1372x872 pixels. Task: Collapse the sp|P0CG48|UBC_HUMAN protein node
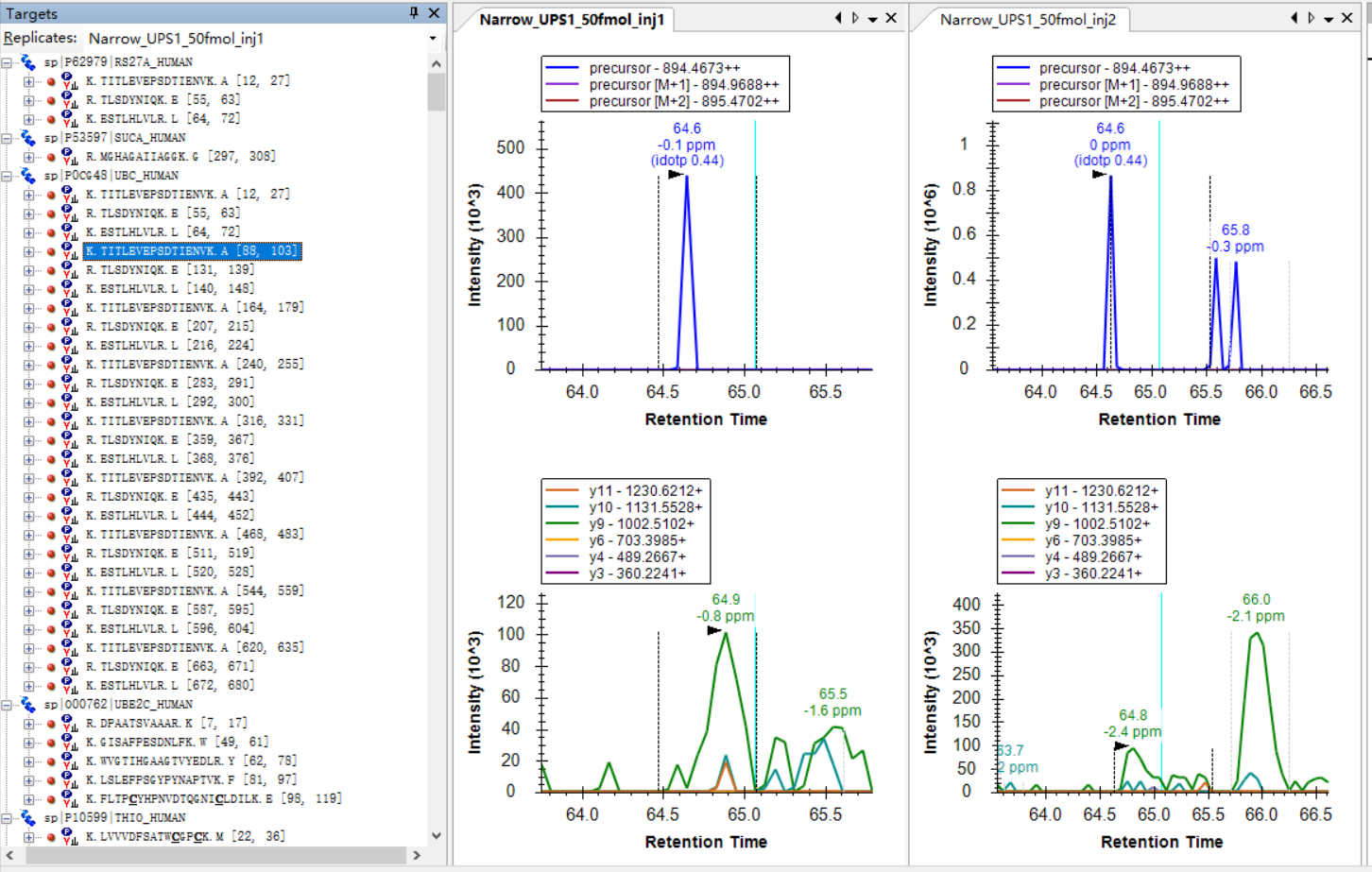(8, 176)
